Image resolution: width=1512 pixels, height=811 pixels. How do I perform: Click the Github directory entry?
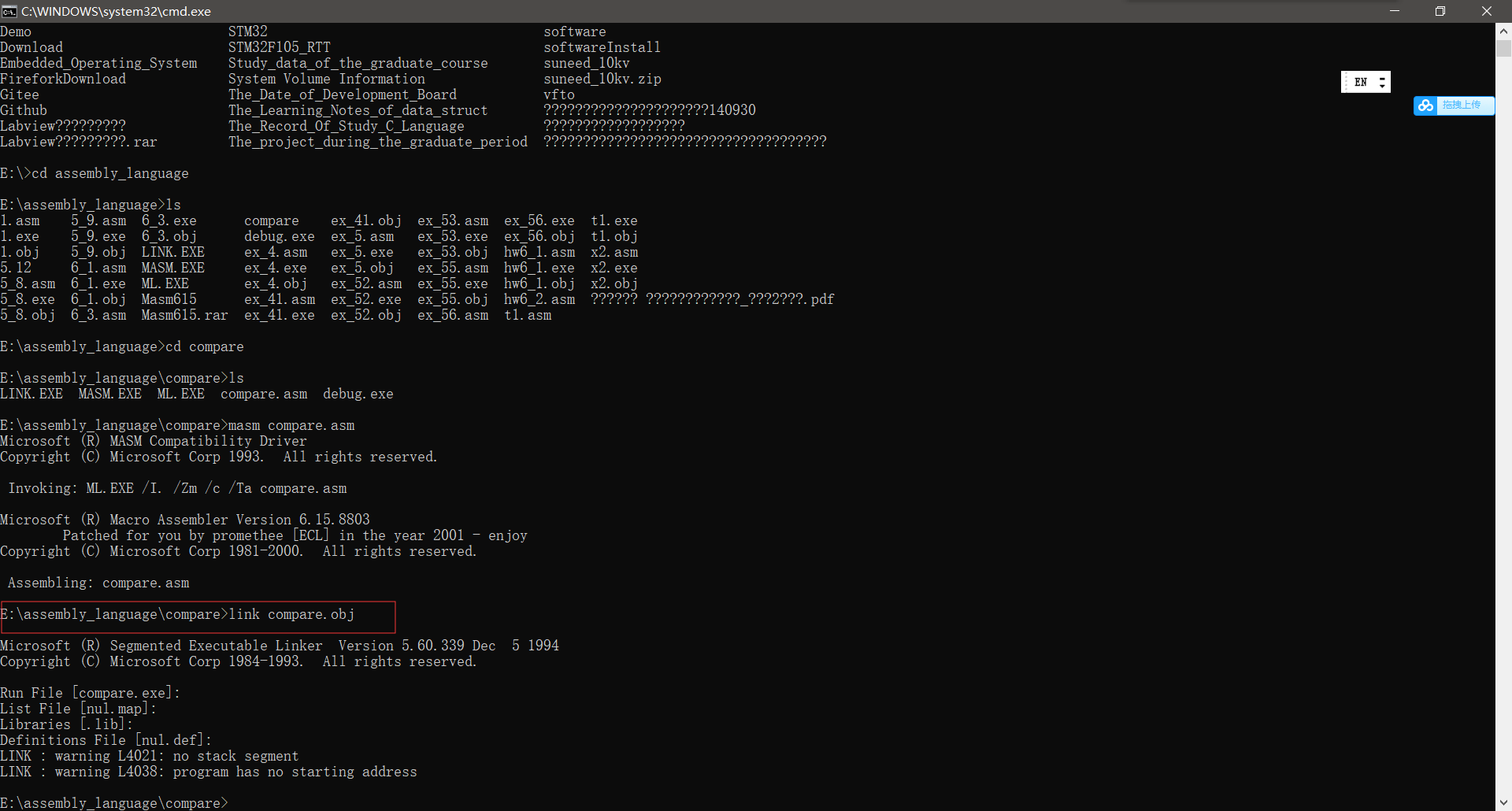(24, 110)
